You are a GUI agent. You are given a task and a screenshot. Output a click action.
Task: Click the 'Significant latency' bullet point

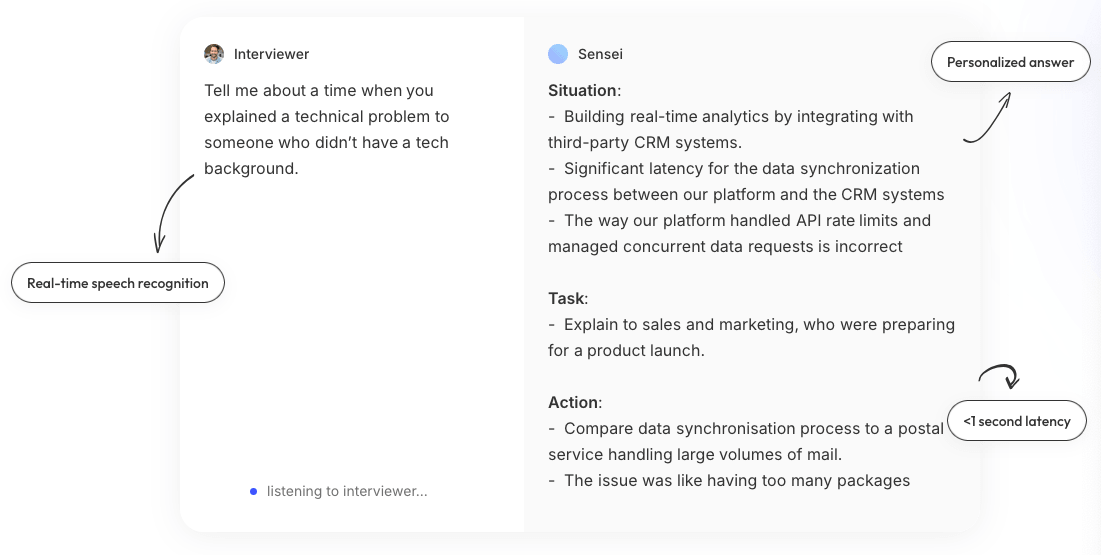click(x=746, y=181)
